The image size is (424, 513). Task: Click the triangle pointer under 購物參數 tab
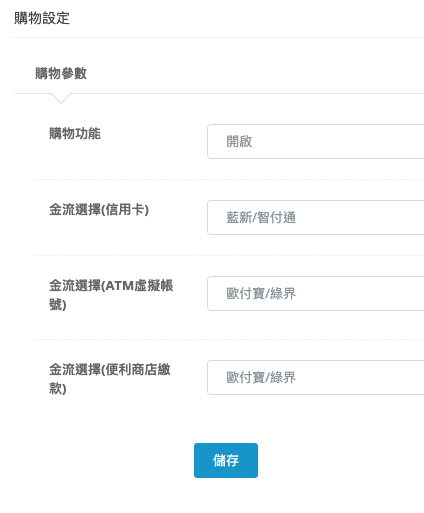point(61,98)
